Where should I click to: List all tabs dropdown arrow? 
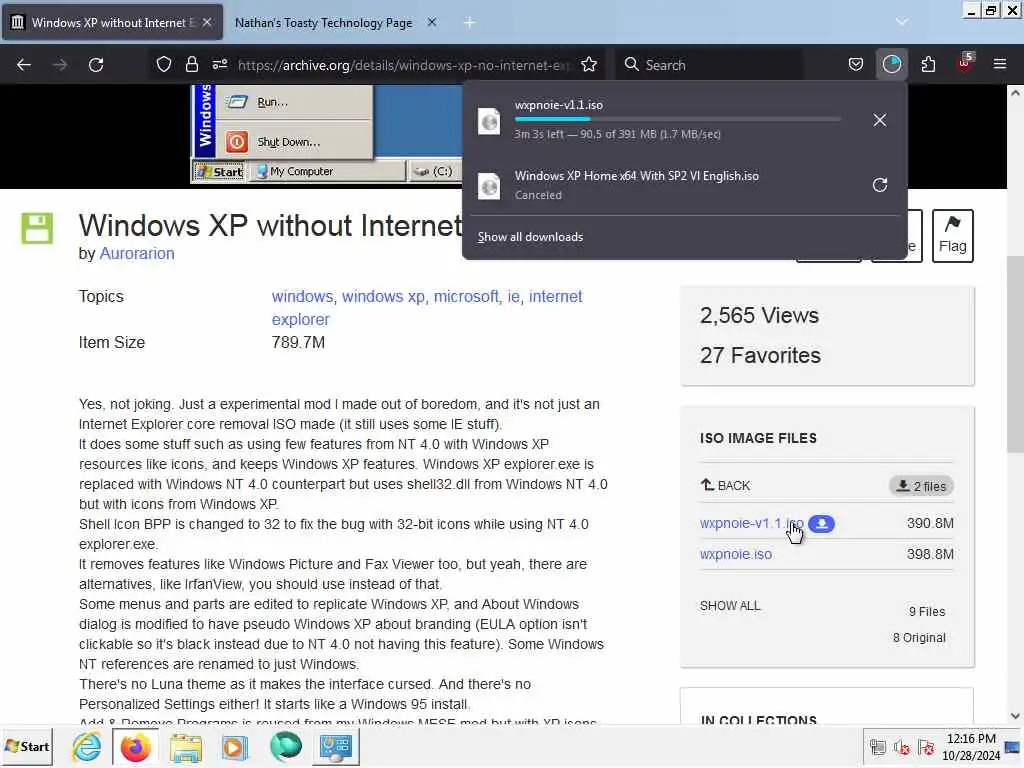click(x=902, y=22)
